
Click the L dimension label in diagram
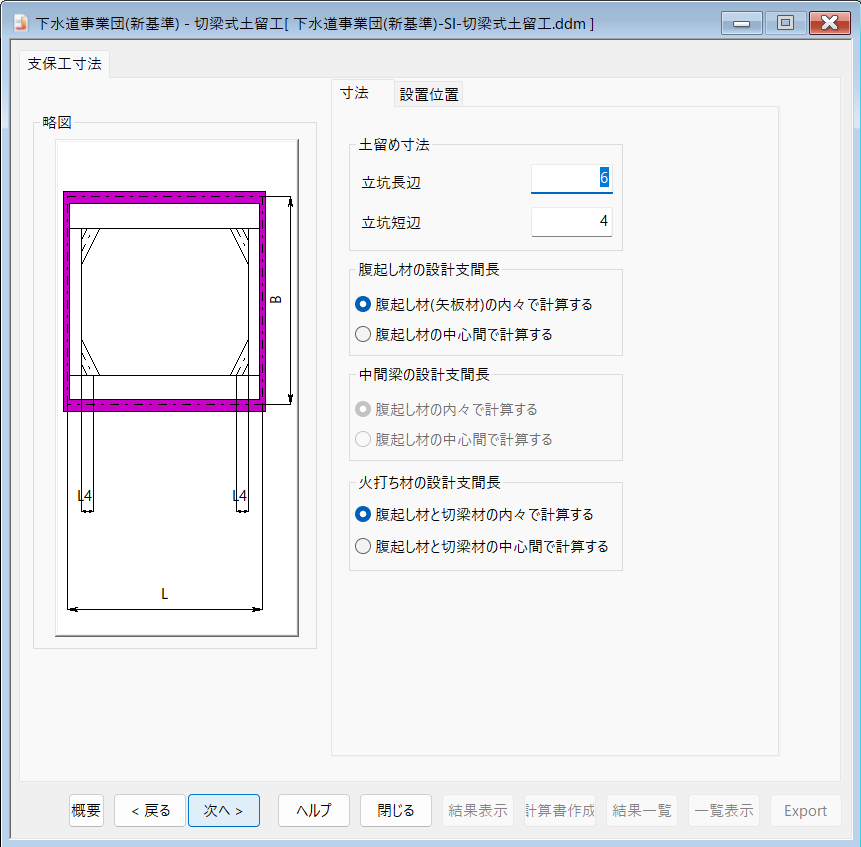point(165,594)
